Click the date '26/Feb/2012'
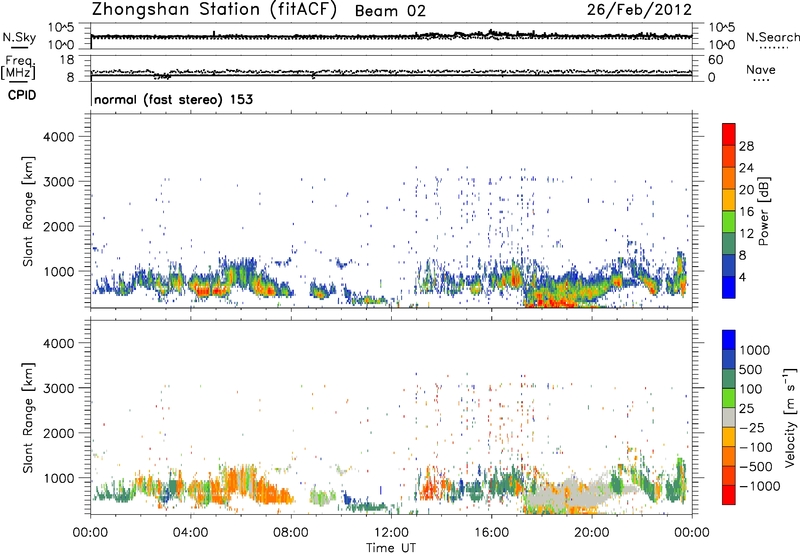The image size is (800, 554). [639, 9]
